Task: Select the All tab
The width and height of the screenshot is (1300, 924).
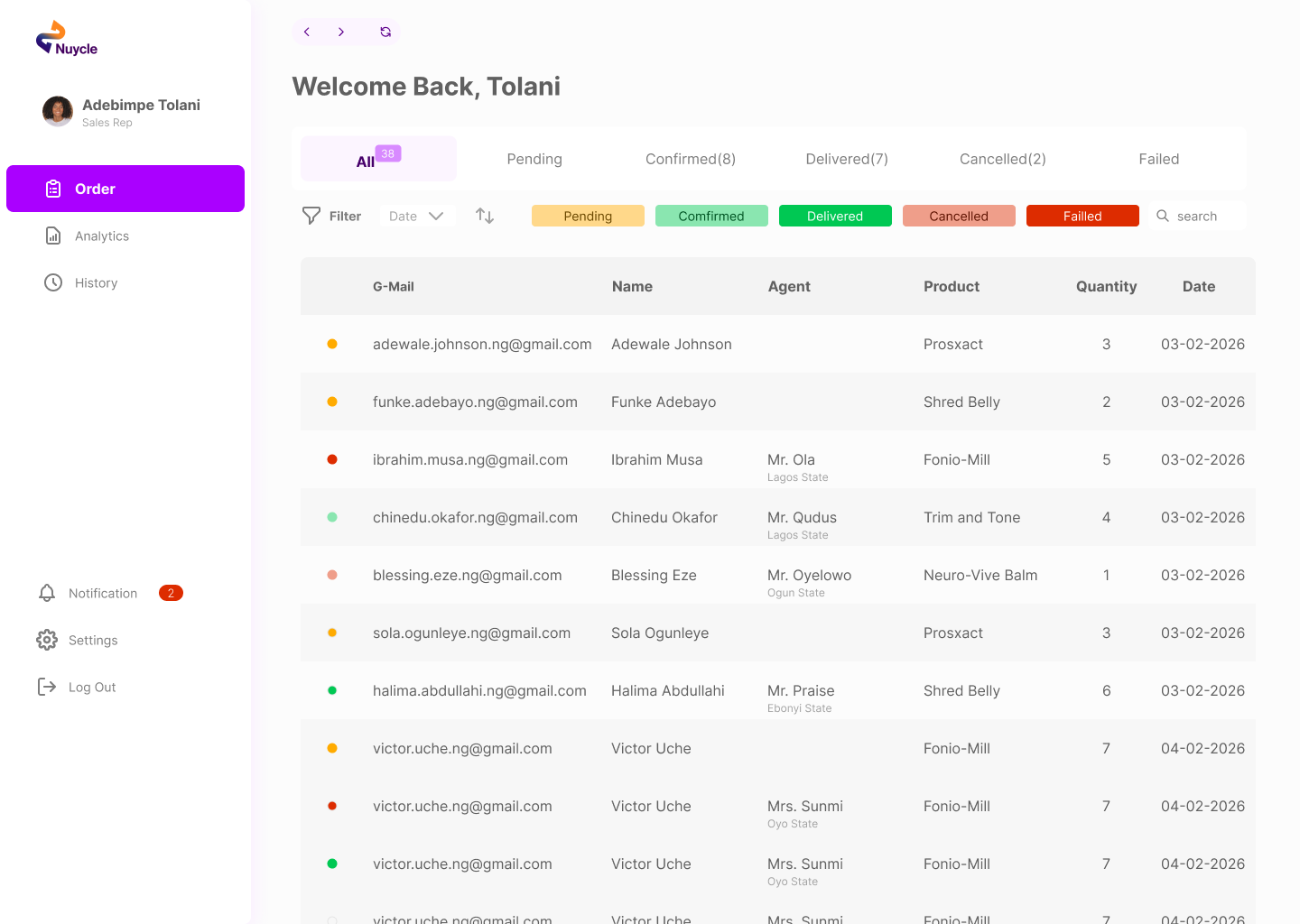Action: 378,159
